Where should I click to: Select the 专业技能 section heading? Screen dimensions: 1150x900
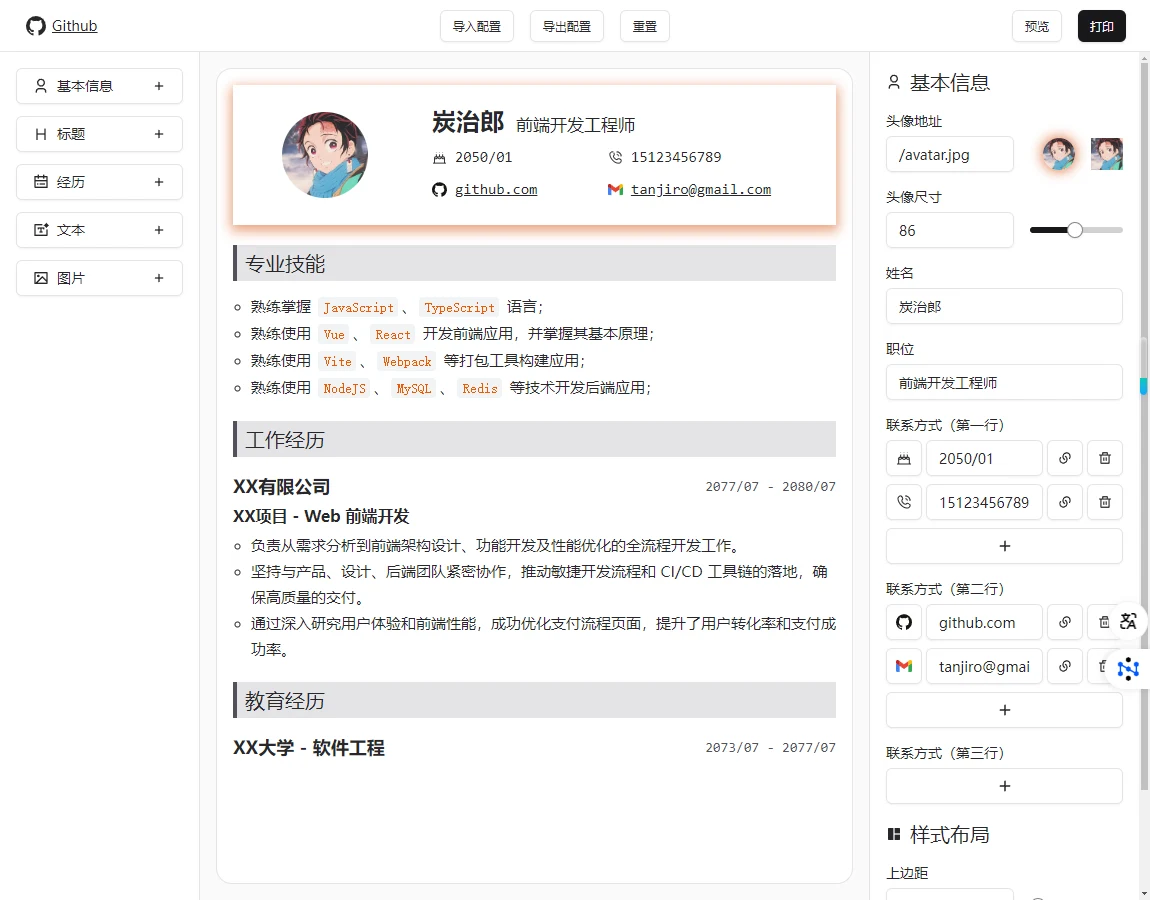point(534,263)
